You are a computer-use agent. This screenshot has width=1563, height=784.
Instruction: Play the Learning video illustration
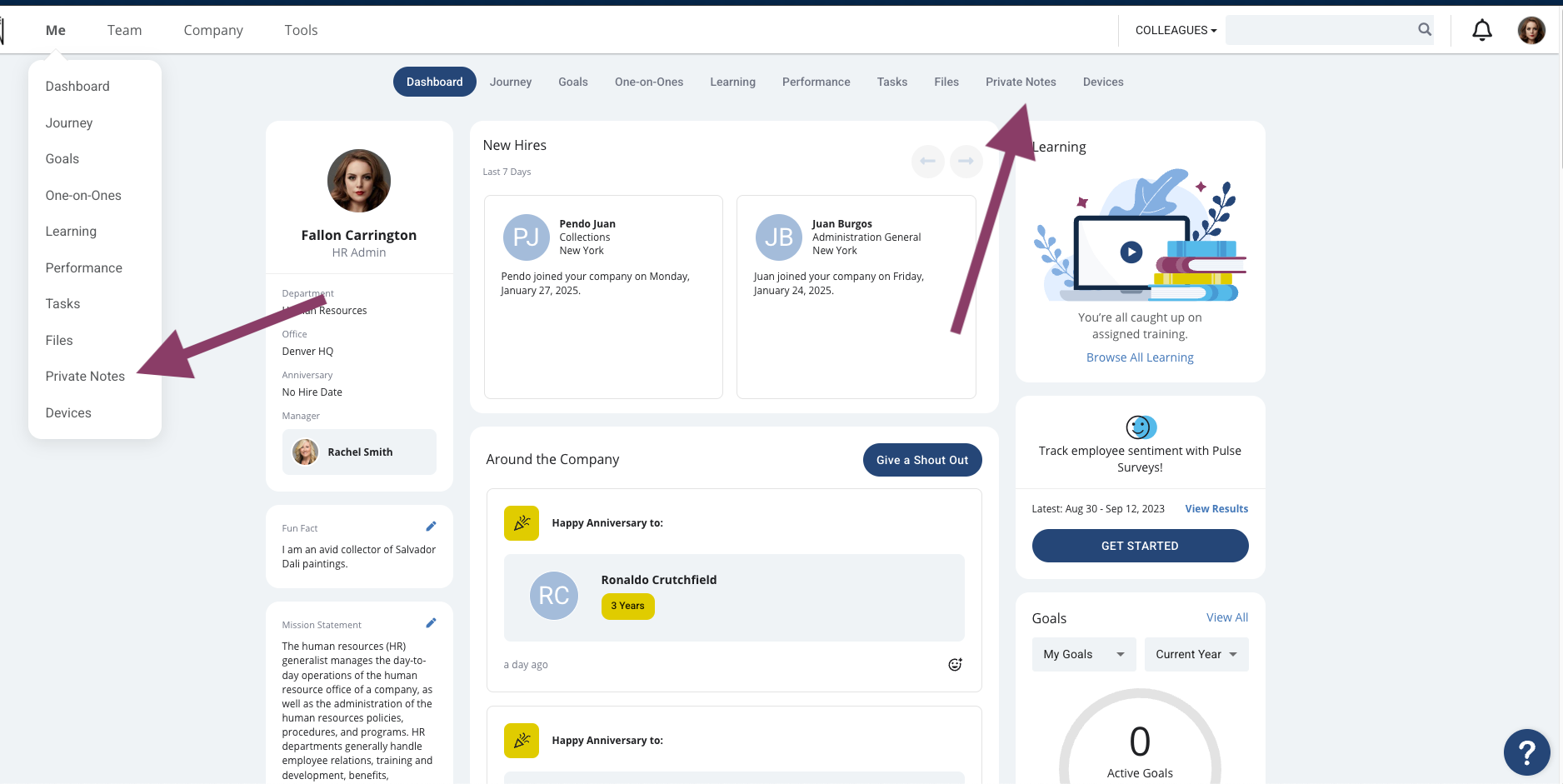point(1131,252)
